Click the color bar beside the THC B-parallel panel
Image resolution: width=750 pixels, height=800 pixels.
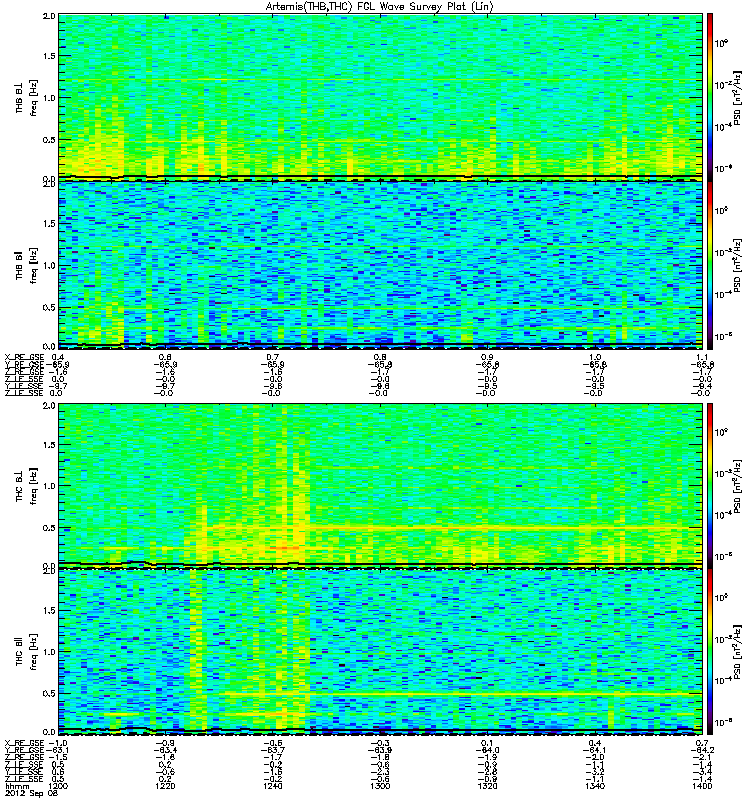[709, 652]
